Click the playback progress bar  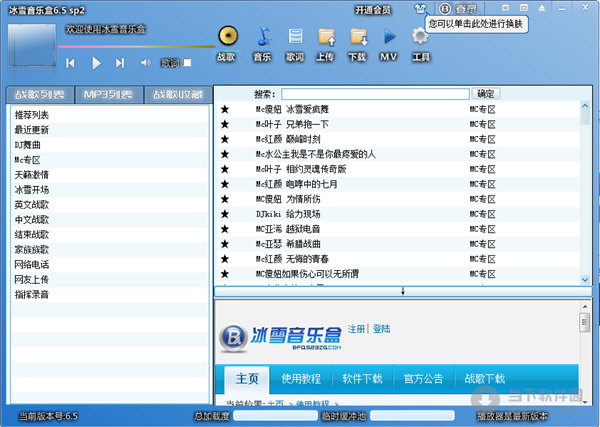tap(137, 47)
